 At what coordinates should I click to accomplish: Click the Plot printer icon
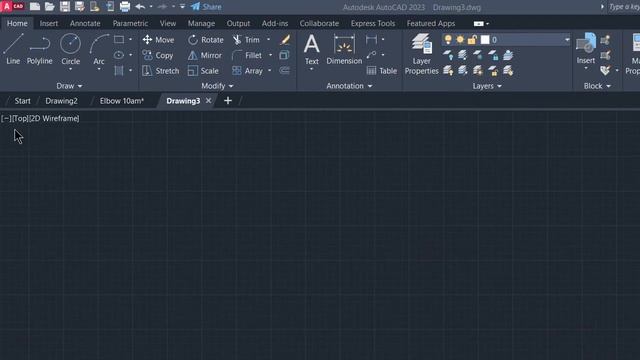click(125, 7)
